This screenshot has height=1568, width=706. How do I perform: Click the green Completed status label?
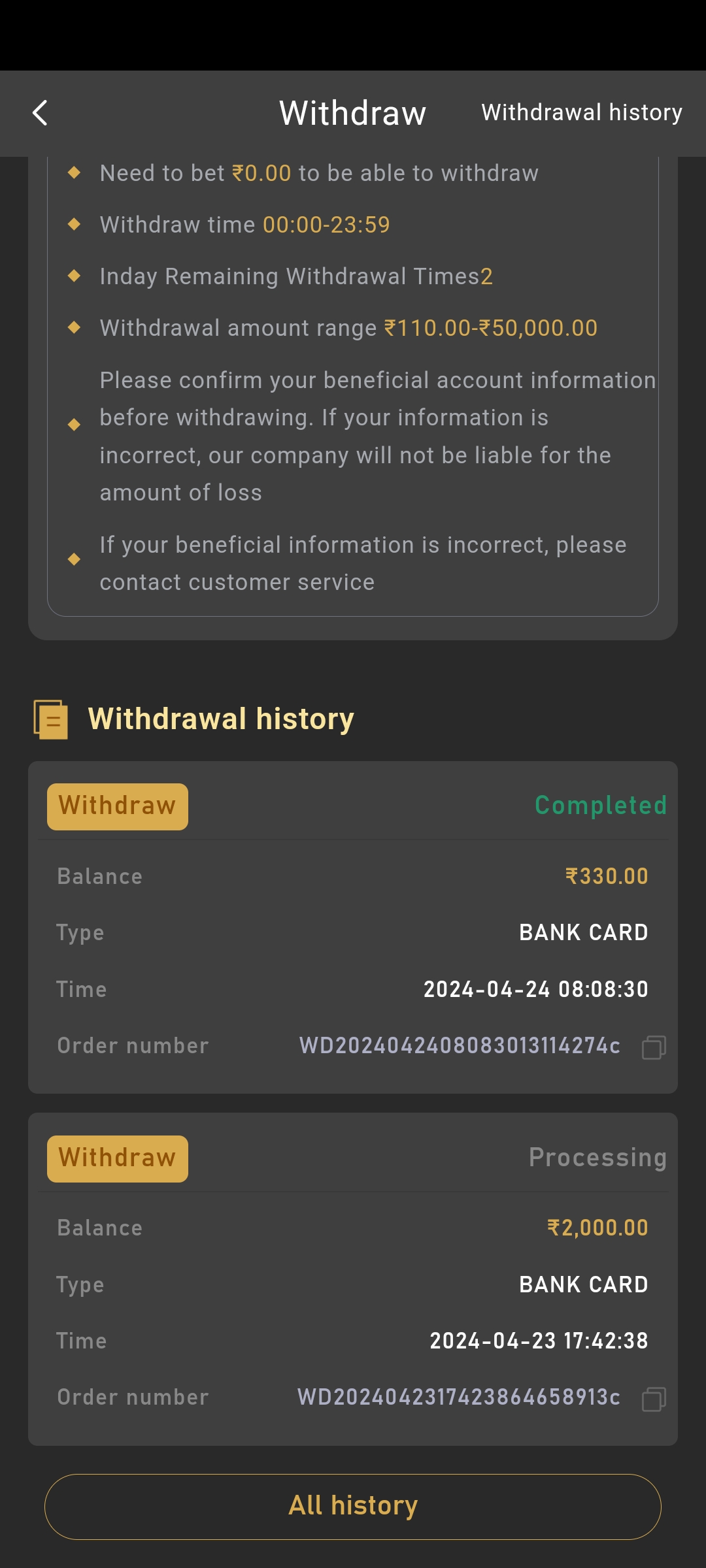coord(601,806)
